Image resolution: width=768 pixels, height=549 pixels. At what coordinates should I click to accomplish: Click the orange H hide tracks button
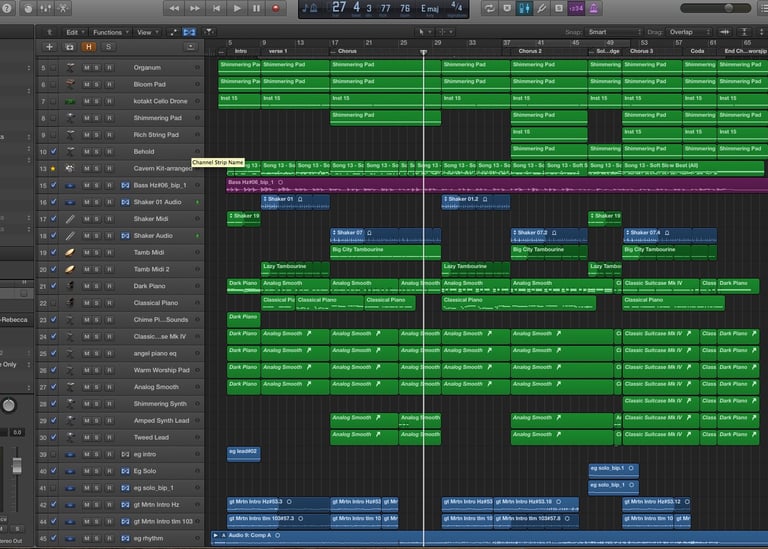pos(88,47)
